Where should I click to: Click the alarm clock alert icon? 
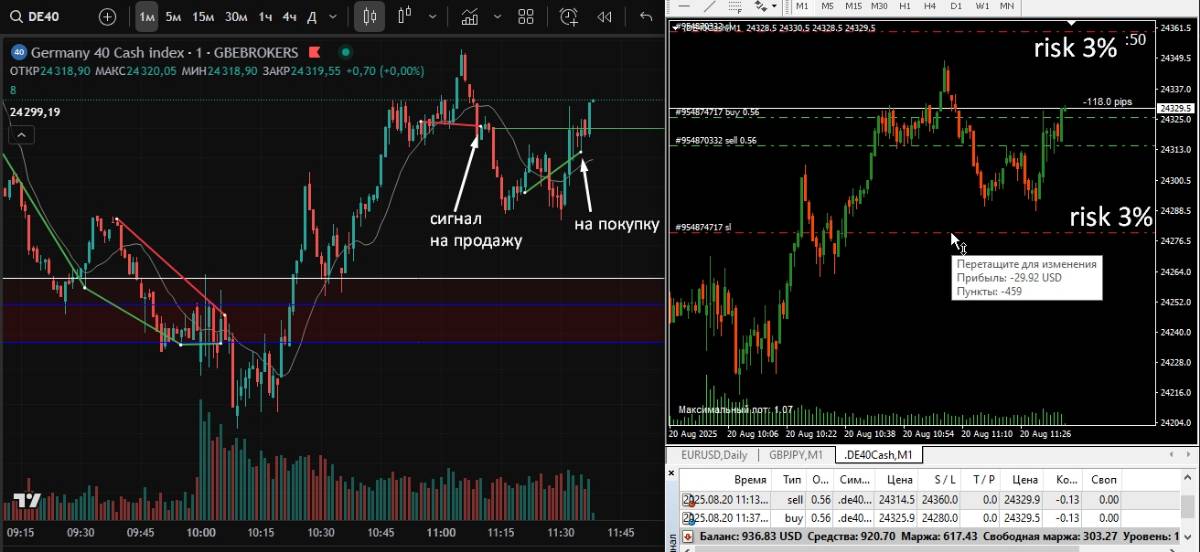click(569, 17)
